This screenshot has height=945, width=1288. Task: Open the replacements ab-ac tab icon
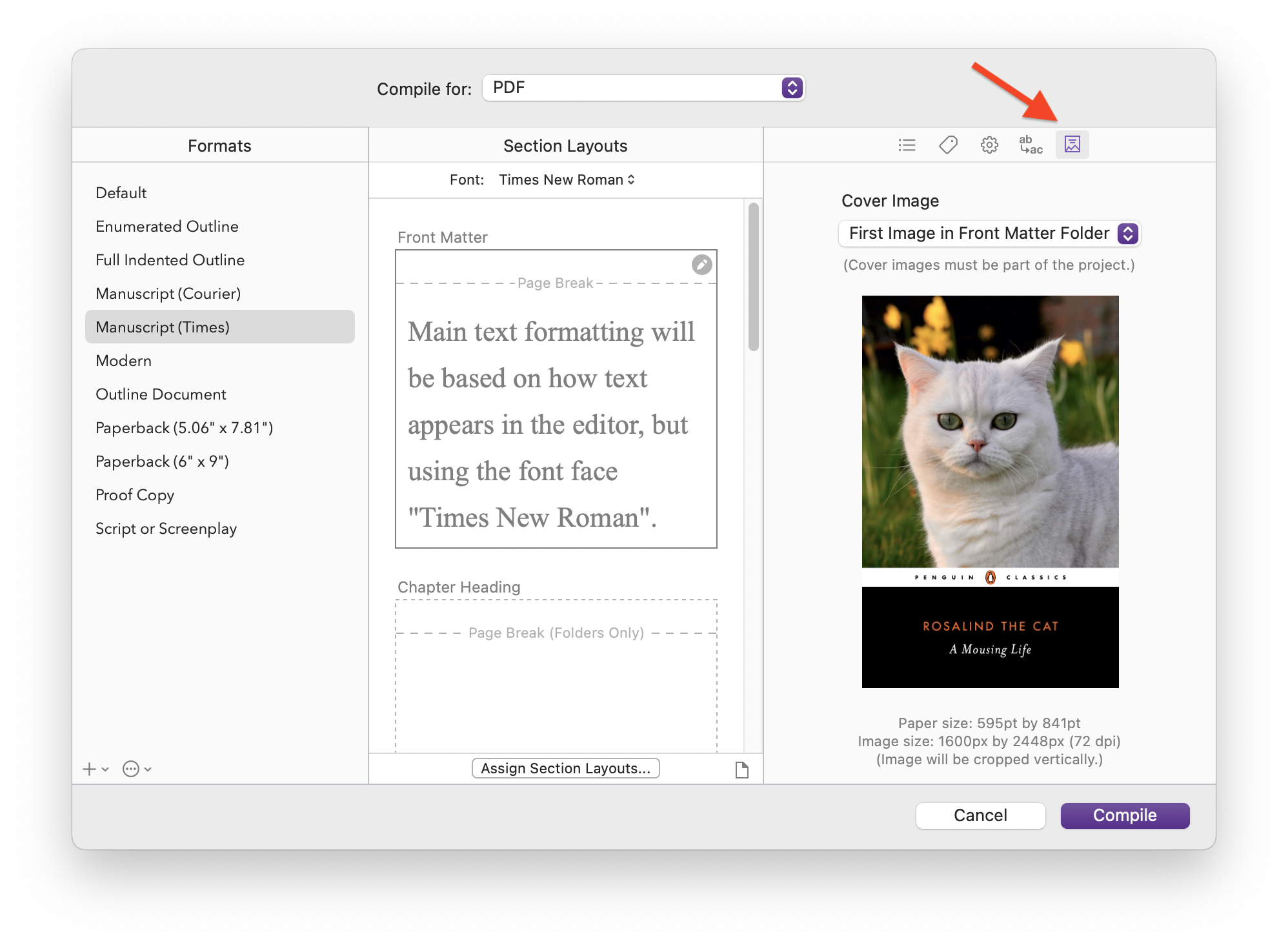coord(1031,145)
